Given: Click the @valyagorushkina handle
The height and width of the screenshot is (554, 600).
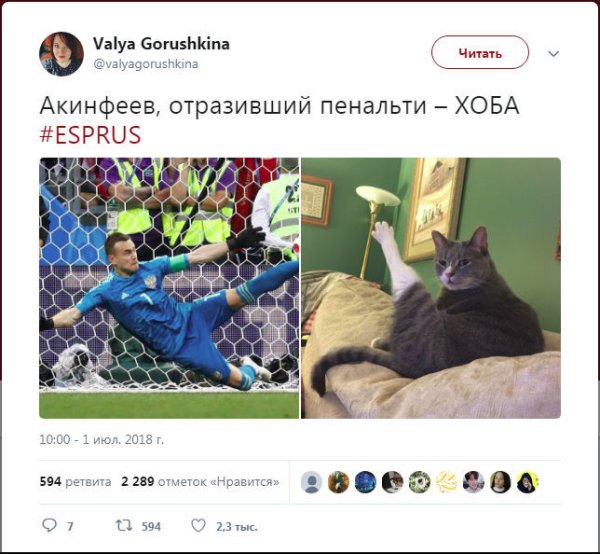Looking at the screenshot, I should 146,64.
